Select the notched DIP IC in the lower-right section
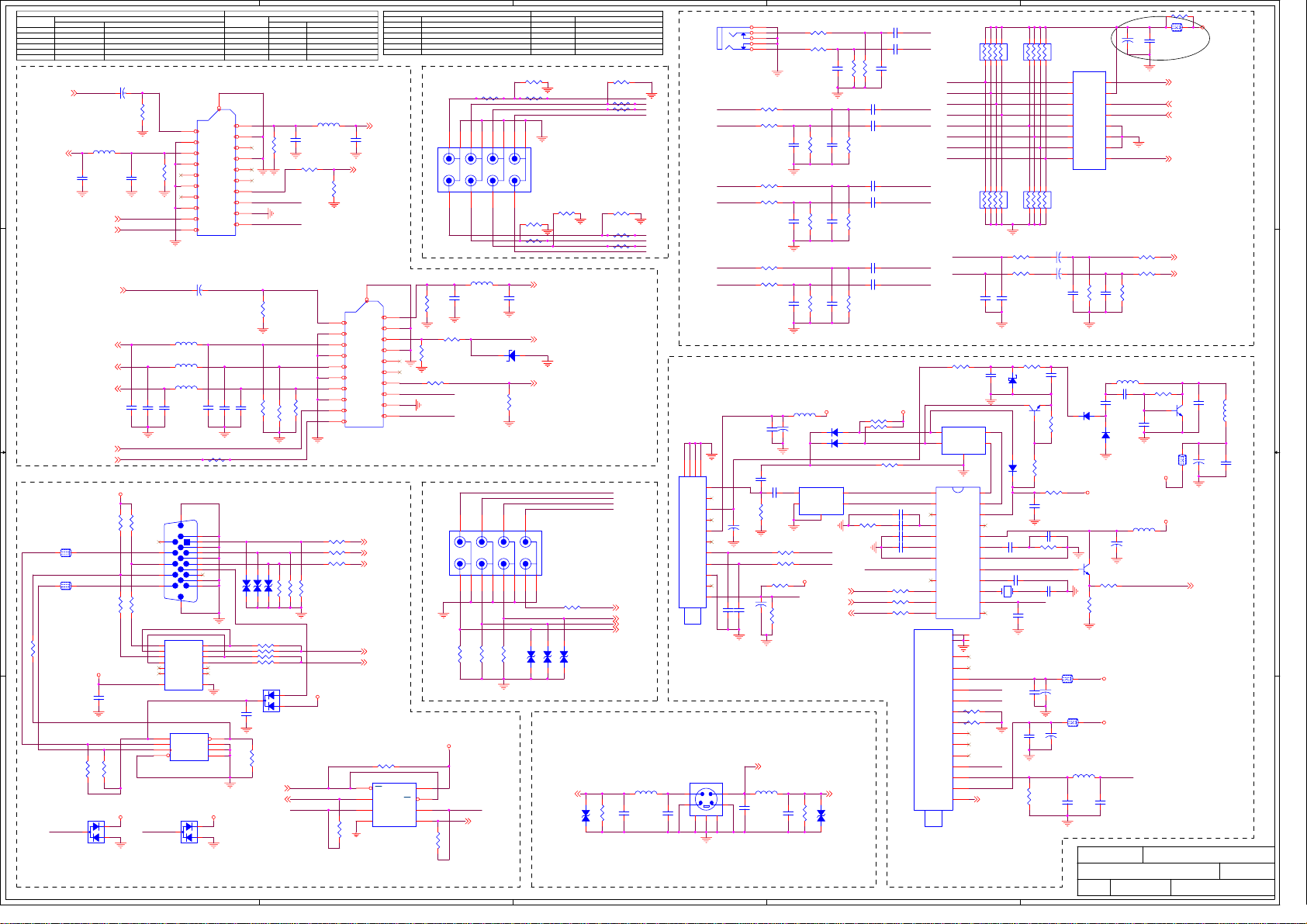 pyautogui.click(x=958, y=552)
